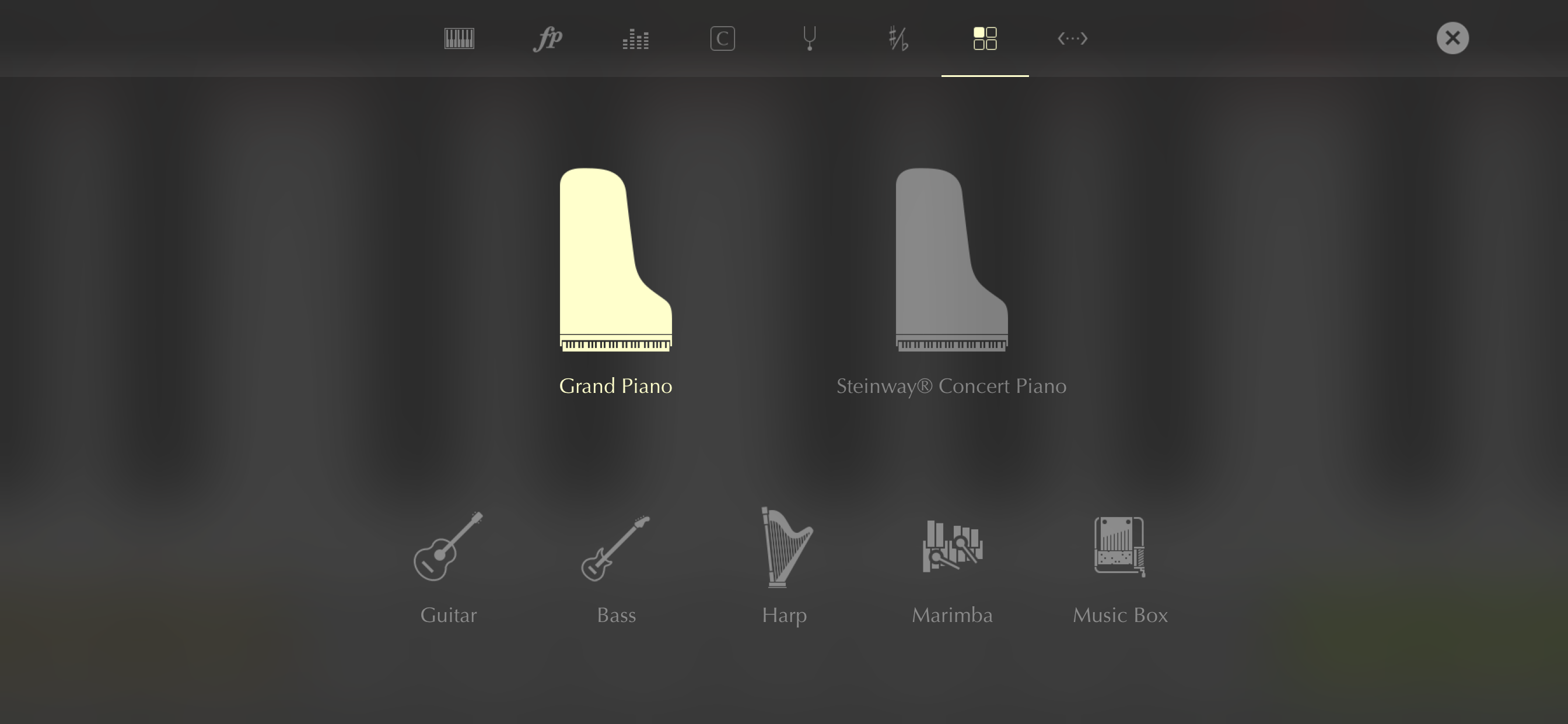Select the tuning fork tab
The width and height of the screenshot is (1568, 724).
click(x=810, y=38)
